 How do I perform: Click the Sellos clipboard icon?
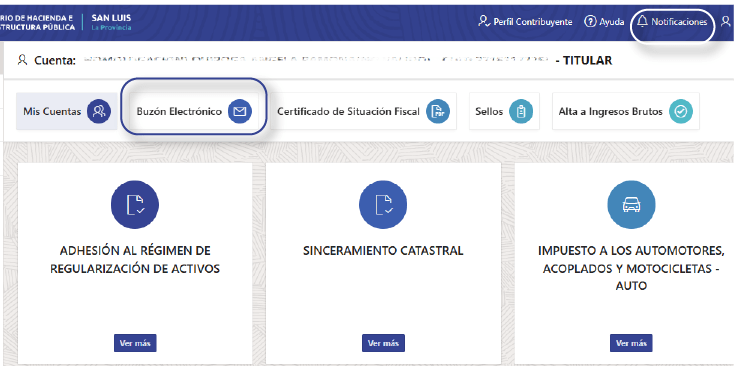[x=521, y=112]
